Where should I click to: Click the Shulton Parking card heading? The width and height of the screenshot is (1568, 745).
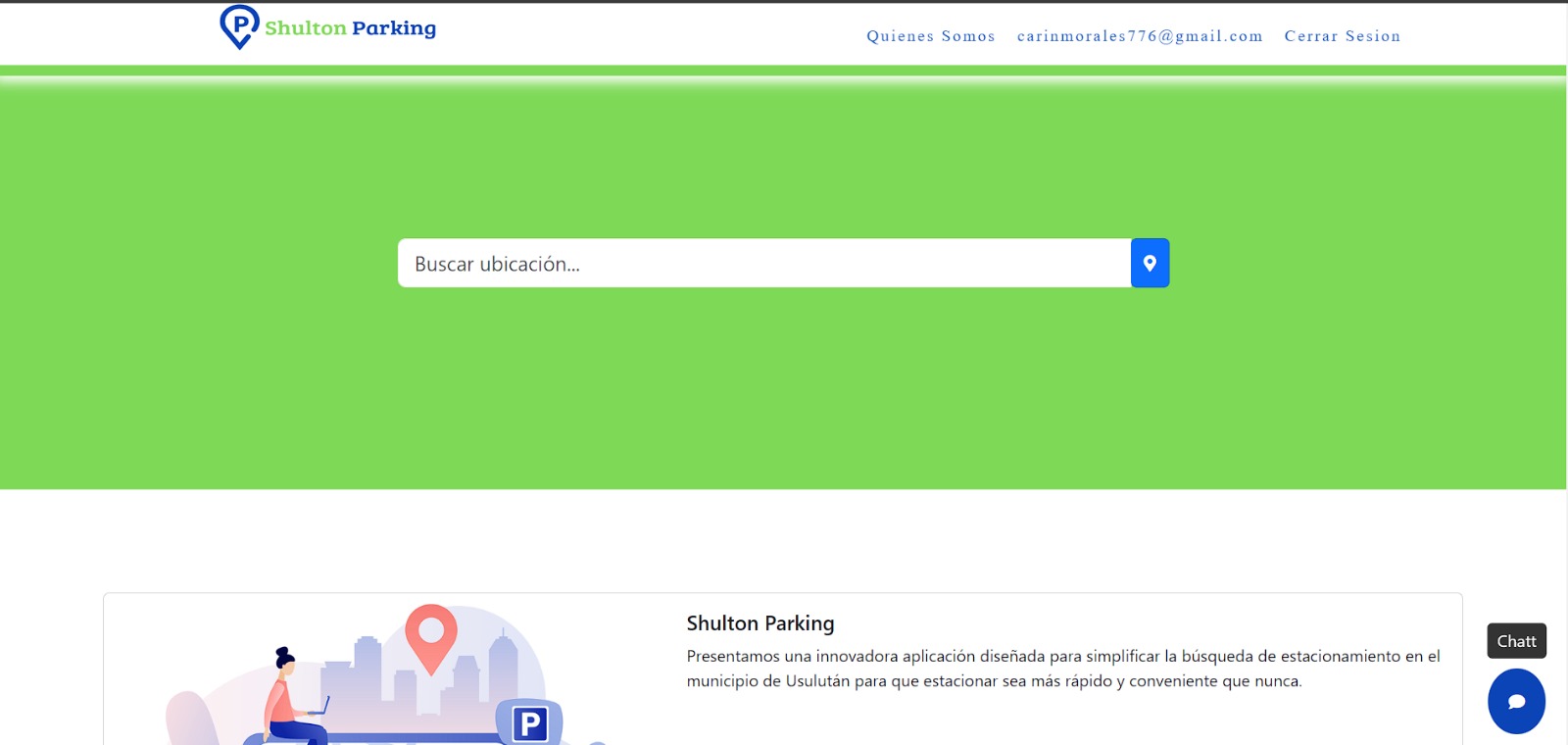[760, 623]
